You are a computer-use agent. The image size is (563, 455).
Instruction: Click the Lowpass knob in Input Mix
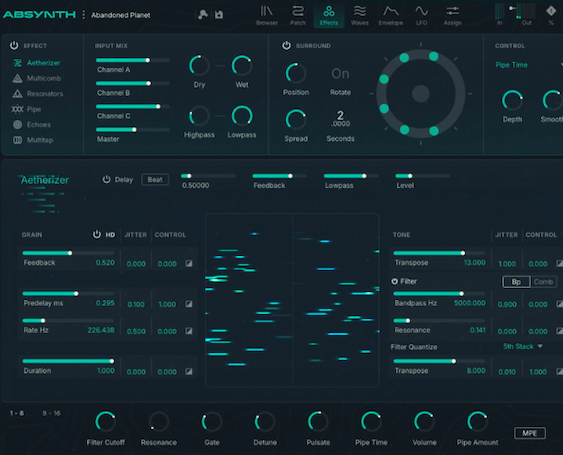coord(242,116)
